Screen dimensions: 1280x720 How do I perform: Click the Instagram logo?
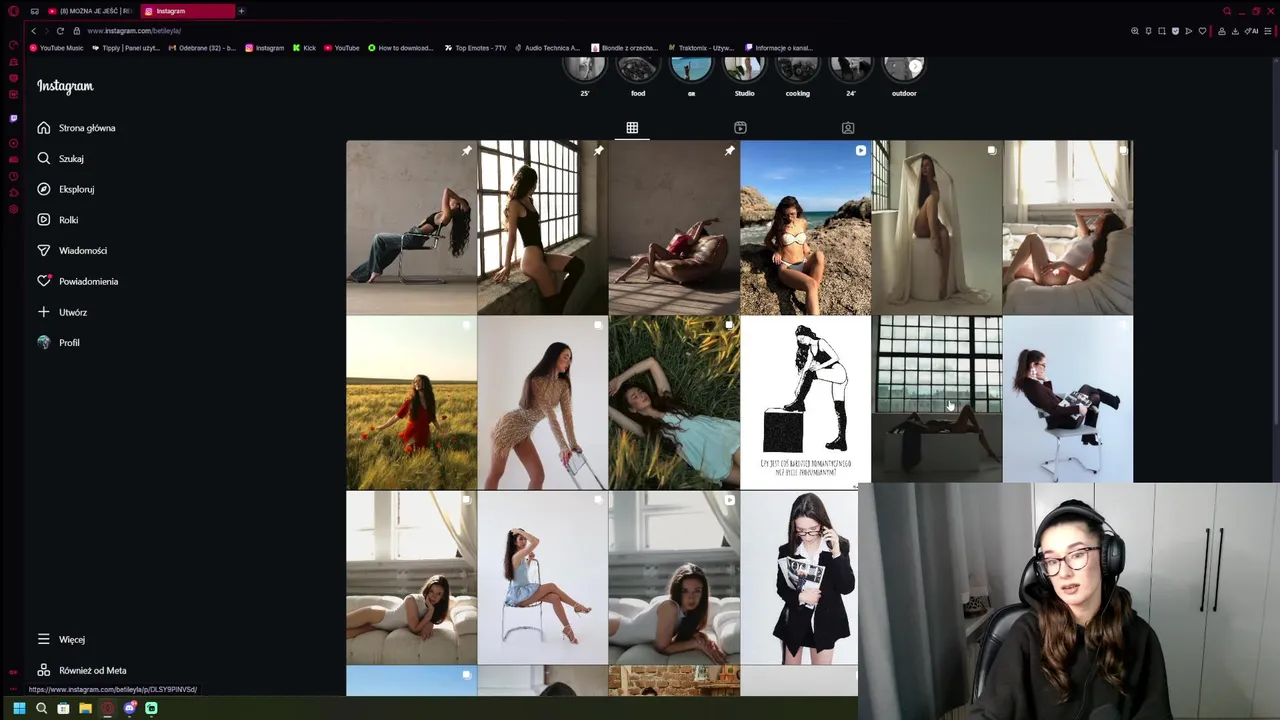65,86
